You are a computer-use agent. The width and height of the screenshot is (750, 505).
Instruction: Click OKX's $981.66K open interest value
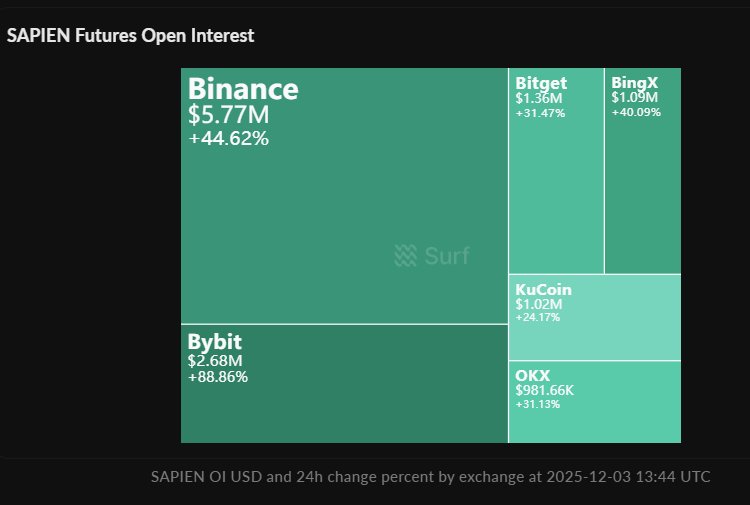[547, 390]
